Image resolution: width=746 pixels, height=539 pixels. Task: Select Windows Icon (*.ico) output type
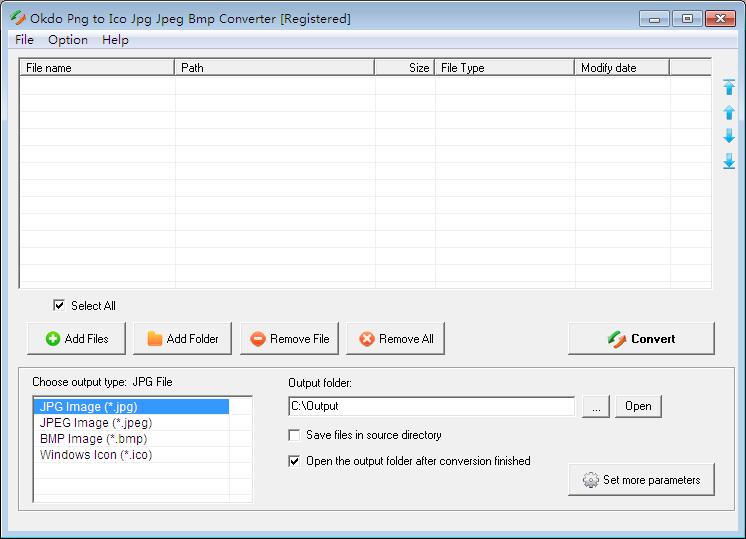(131, 455)
